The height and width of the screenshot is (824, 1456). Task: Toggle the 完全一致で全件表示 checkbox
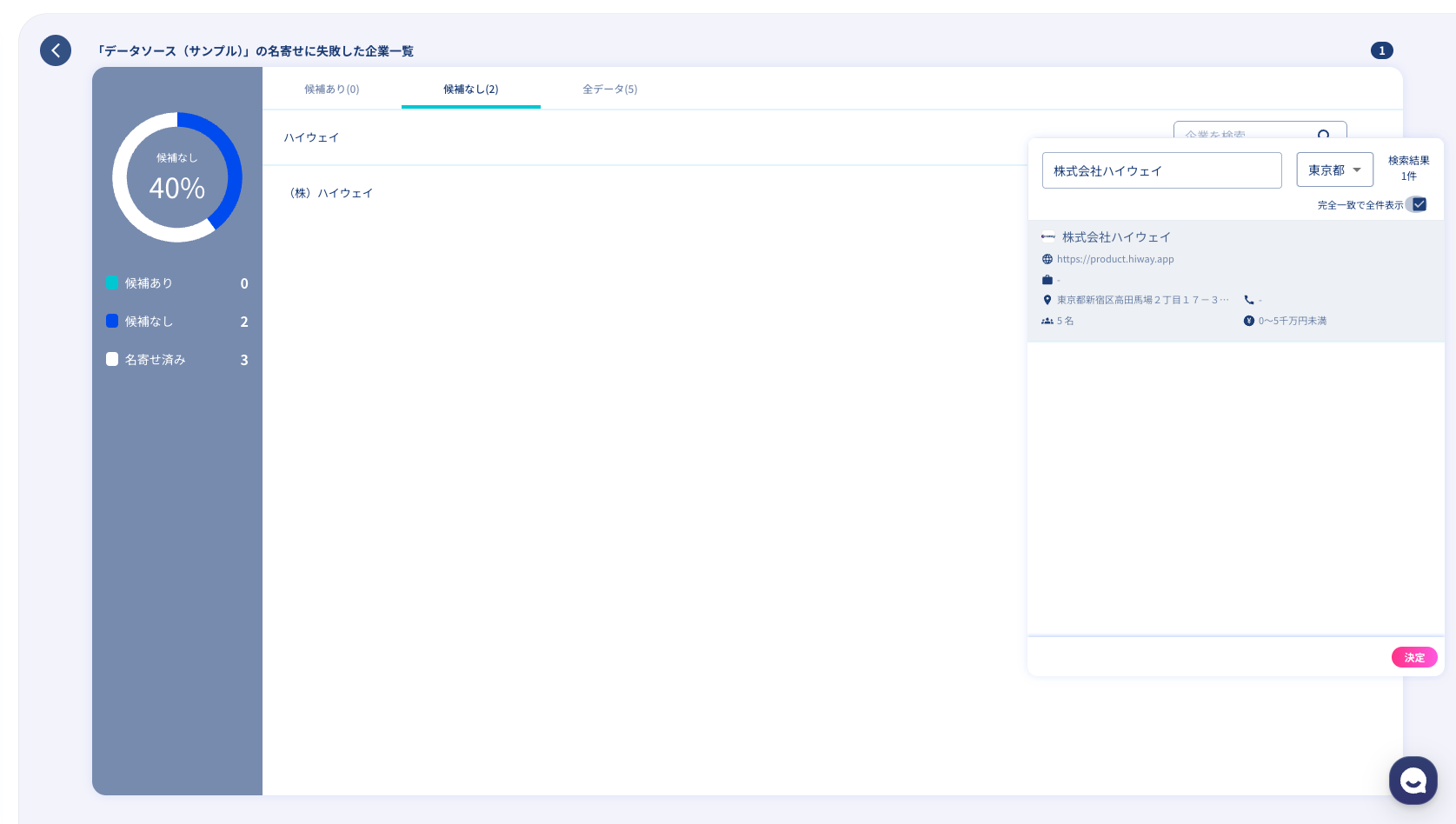tap(1419, 204)
